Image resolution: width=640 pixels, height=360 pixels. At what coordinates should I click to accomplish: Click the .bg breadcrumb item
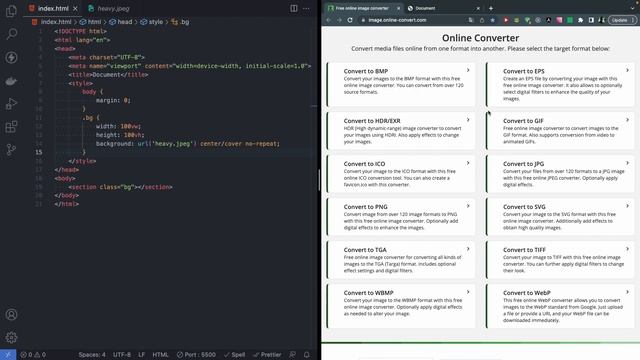(180, 22)
